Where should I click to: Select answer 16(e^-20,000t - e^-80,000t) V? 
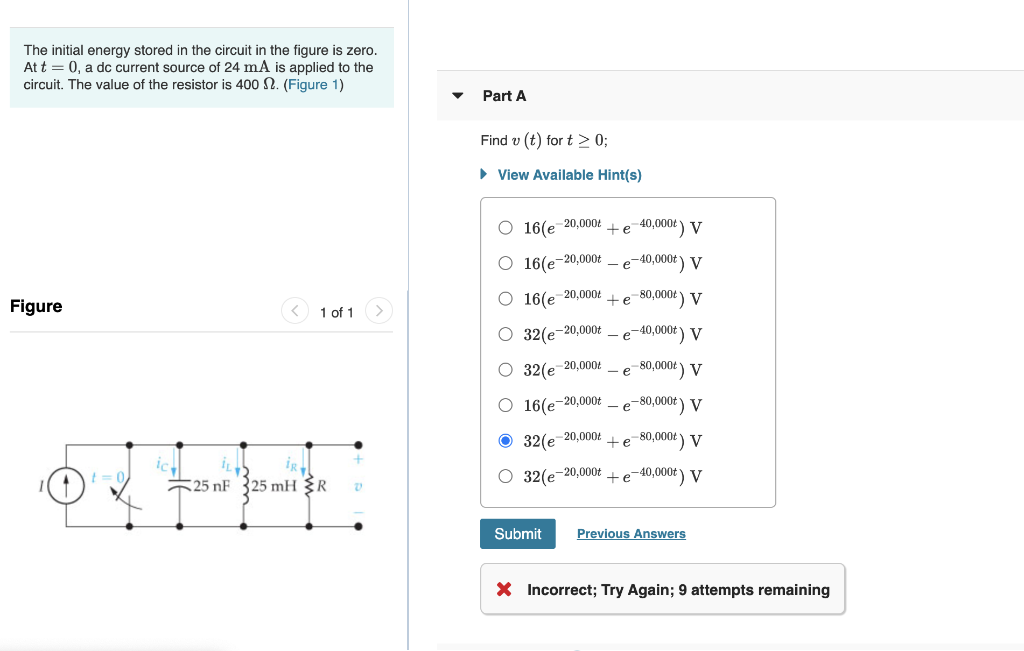click(506, 405)
